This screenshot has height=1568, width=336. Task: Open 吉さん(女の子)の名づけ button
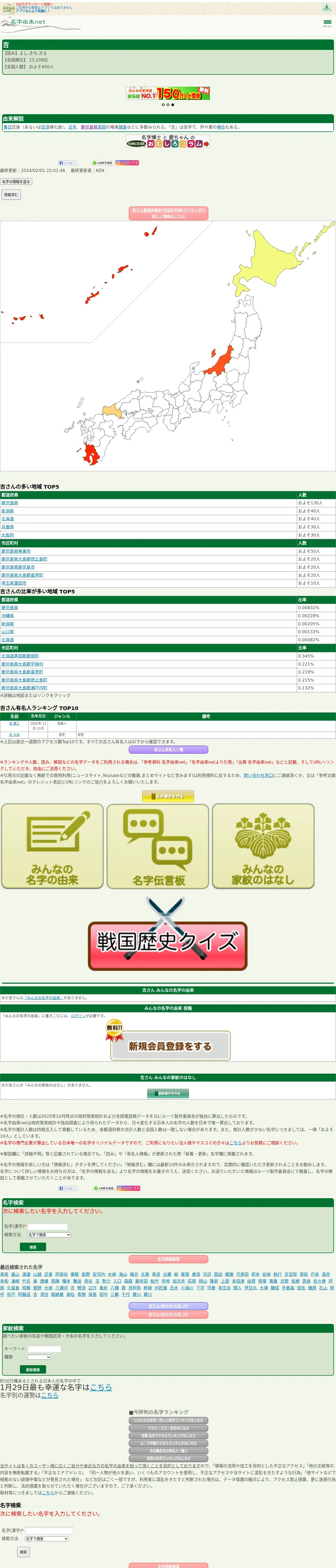coord(168,1315)
